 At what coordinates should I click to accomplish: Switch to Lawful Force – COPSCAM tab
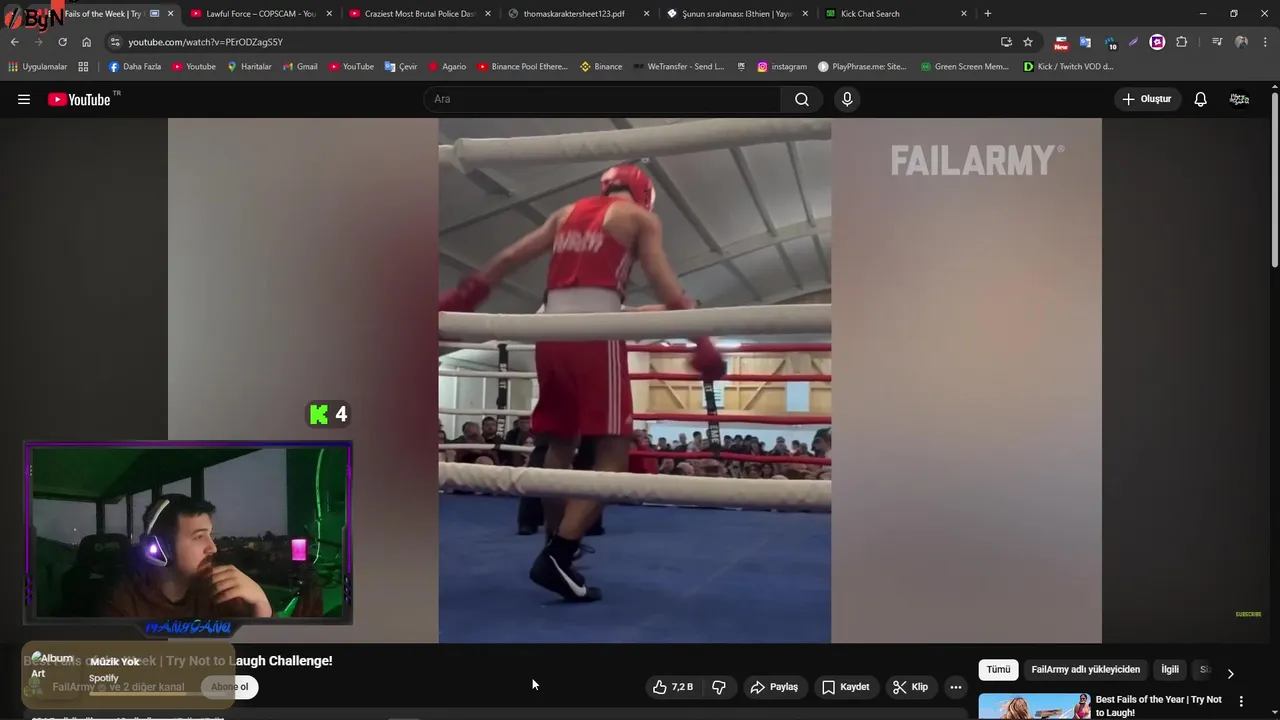click(x=260, y=14)
